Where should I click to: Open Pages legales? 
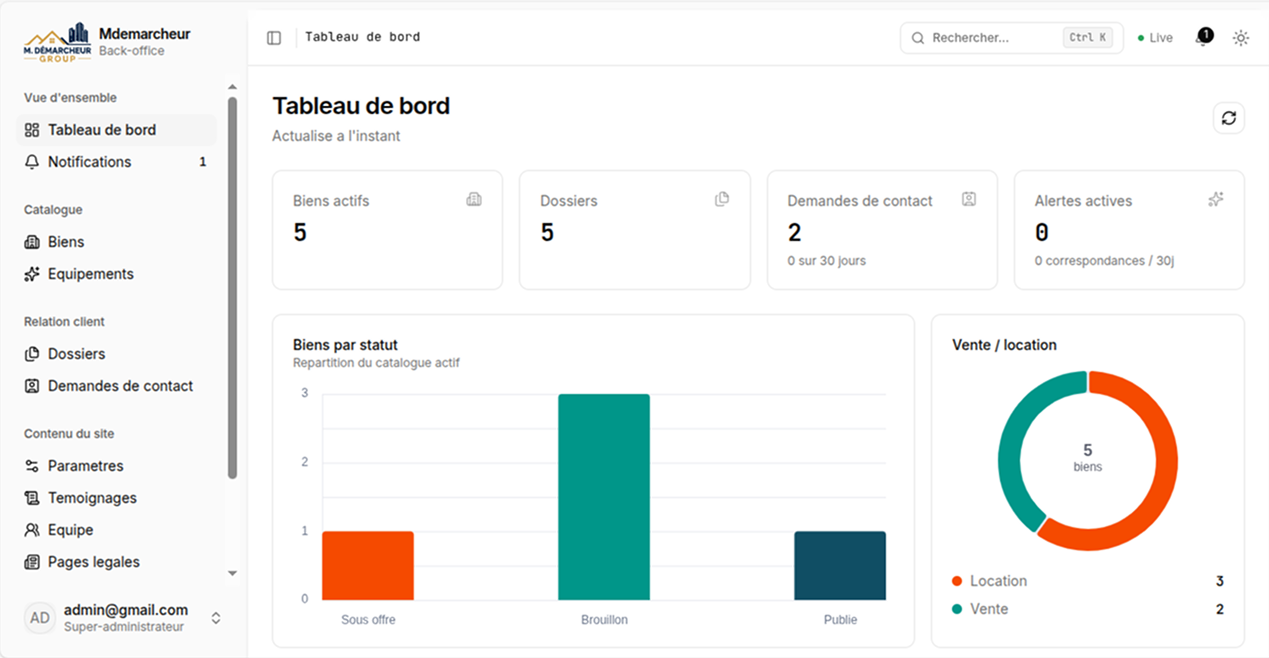coord(116,562)
